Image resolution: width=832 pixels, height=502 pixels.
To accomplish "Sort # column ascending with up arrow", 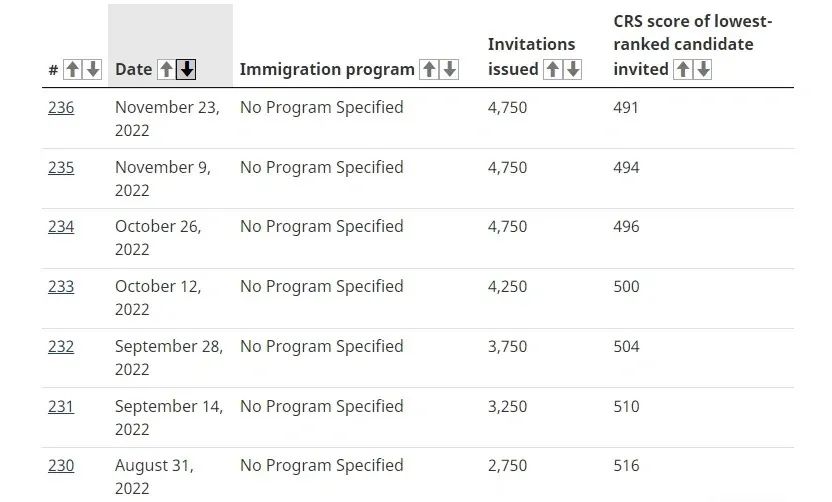I will click(72, 69).
